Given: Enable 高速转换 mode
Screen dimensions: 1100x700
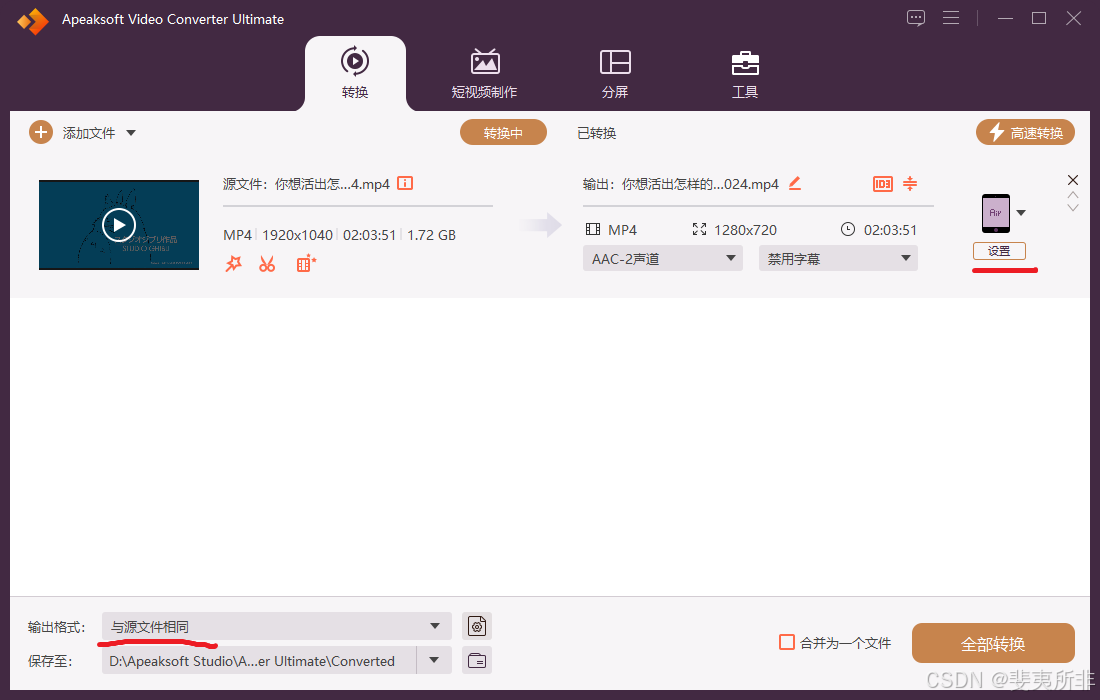Looking at the screenshot, I should [1025, 133].
